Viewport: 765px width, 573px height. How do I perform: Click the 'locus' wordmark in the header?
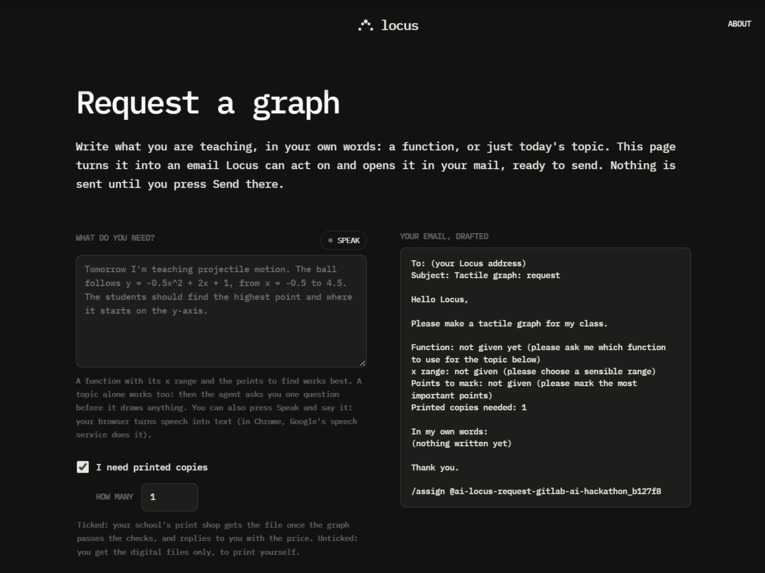click(400, 25)
